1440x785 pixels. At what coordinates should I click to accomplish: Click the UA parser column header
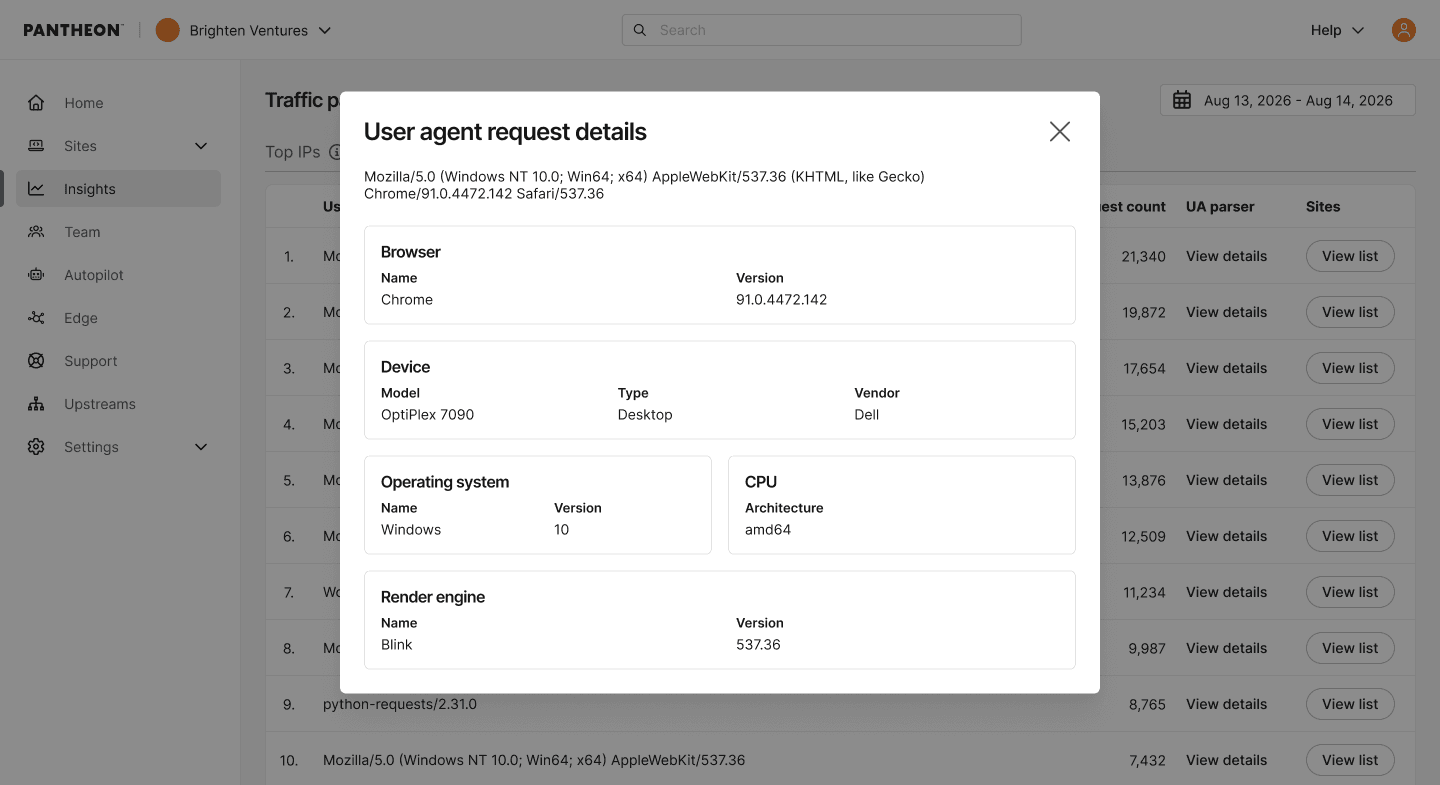pos(1220,207)
